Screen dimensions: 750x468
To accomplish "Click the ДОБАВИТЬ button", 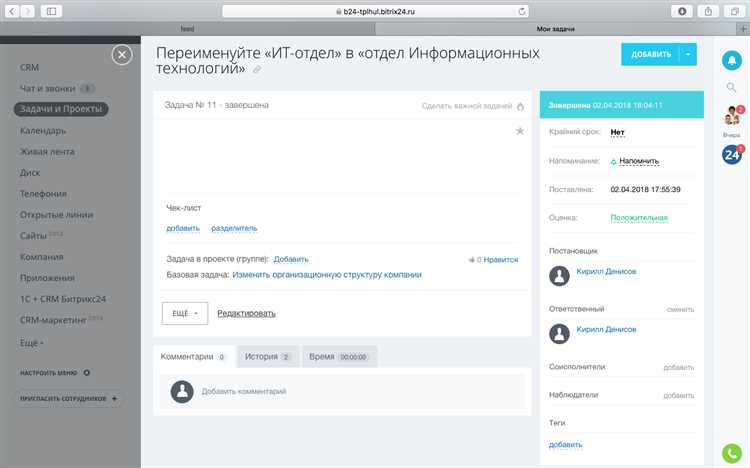I will pyautogui.click(x=650, y=55).
